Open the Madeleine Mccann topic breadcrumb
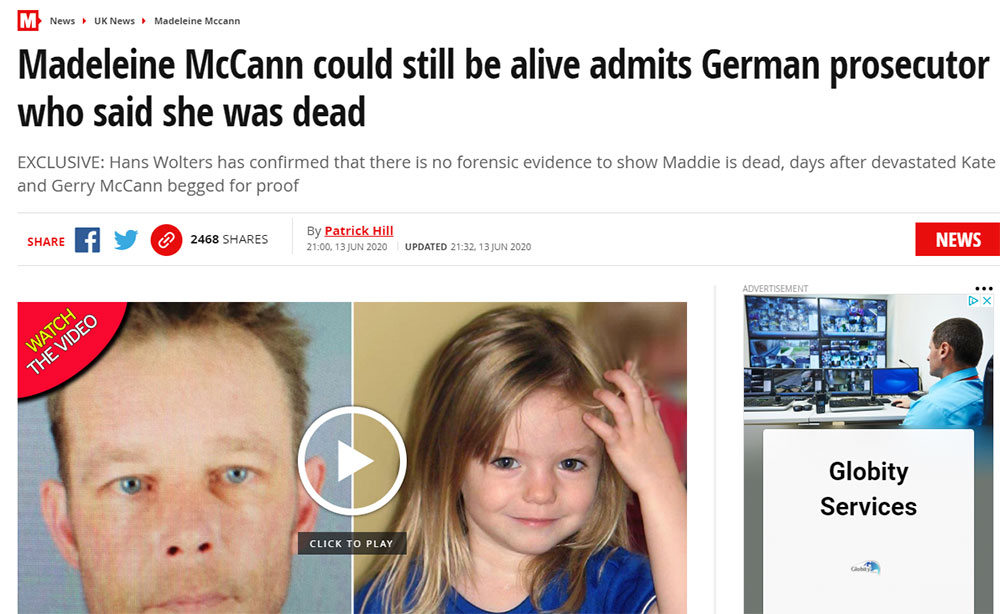 pyautogui.click(x=197, y=20)
